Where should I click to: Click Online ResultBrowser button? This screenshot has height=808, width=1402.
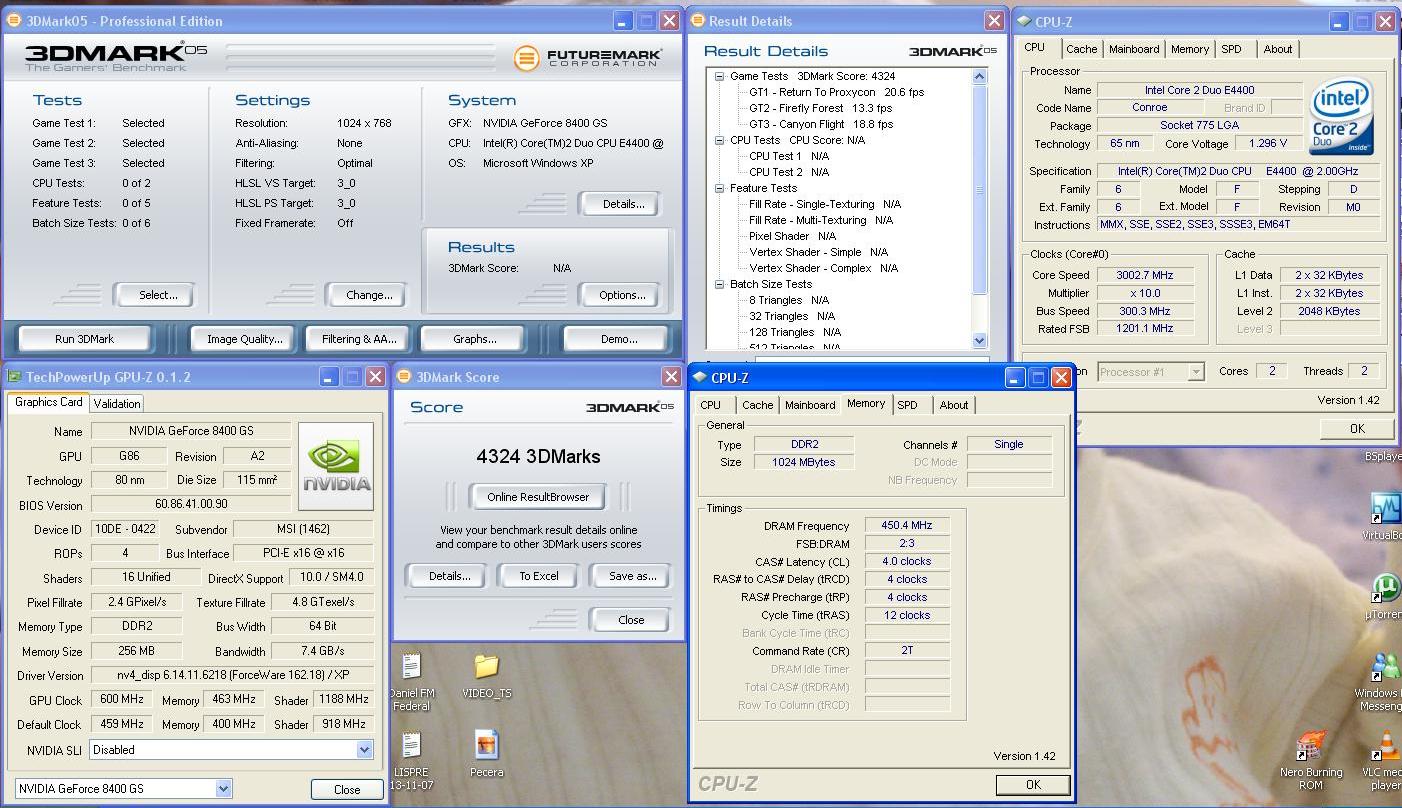538,497
